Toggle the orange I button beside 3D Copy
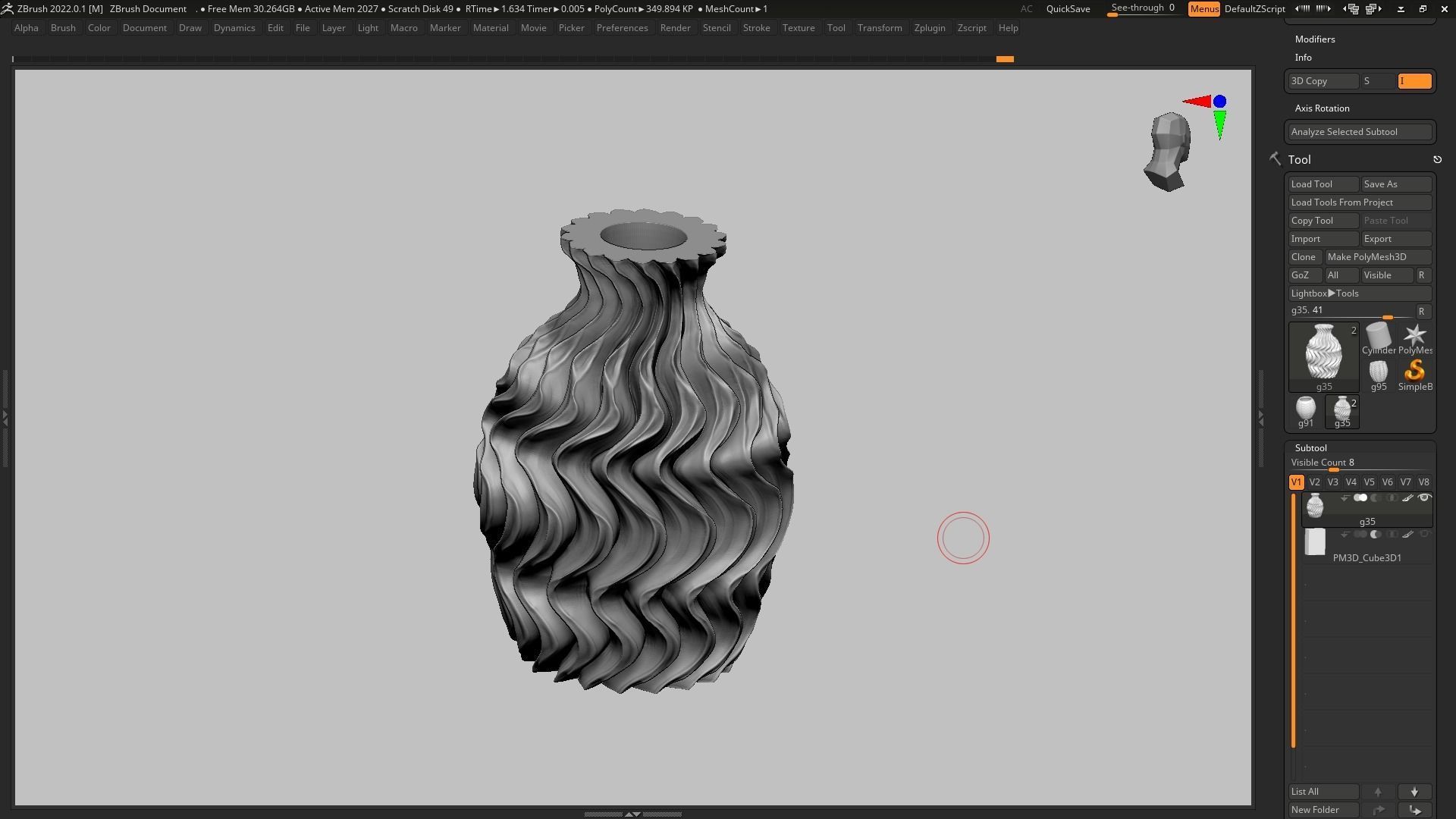 point(1414,81)
